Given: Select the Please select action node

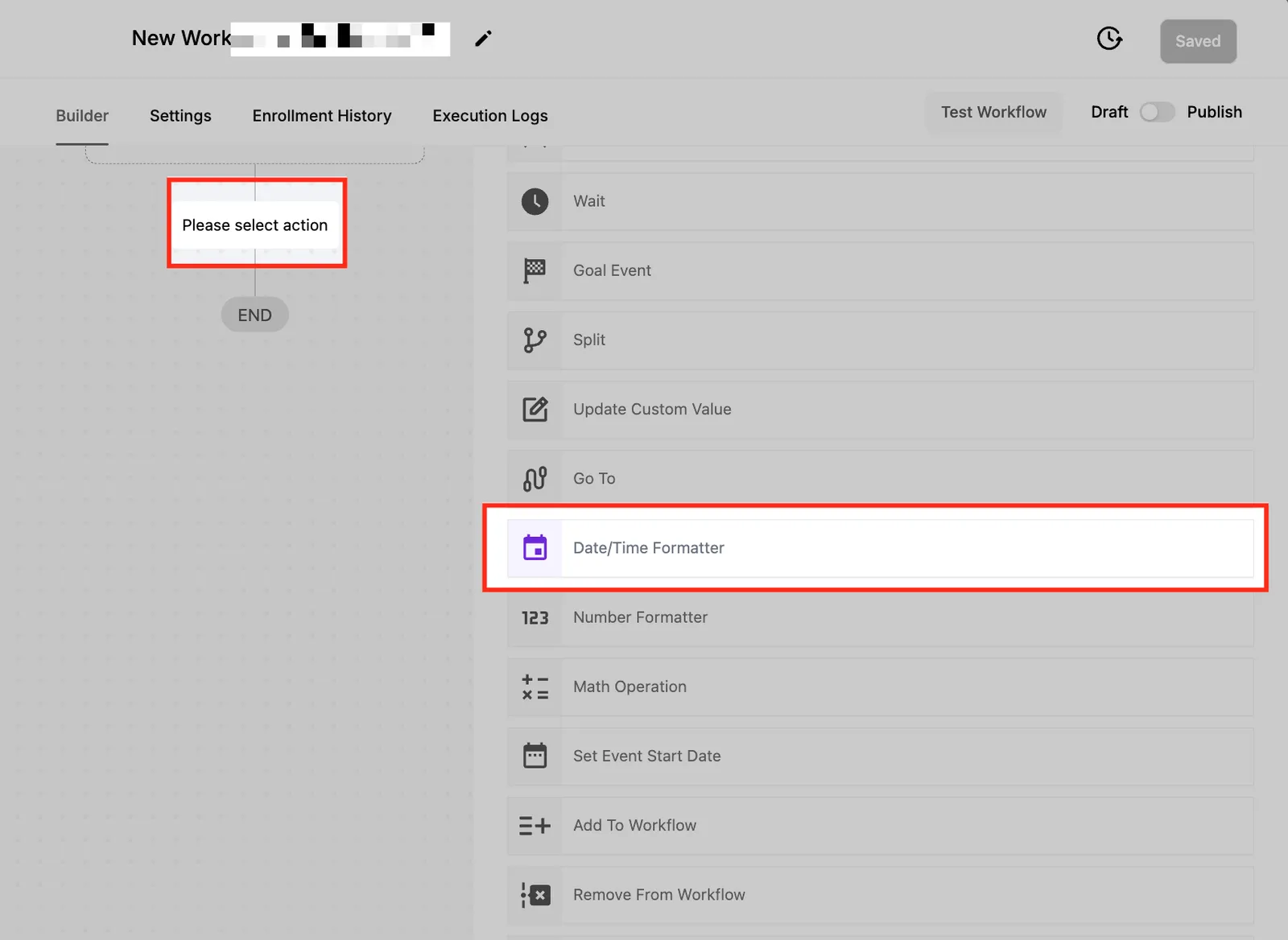Looking at the screenshot, I should (255, 225).
